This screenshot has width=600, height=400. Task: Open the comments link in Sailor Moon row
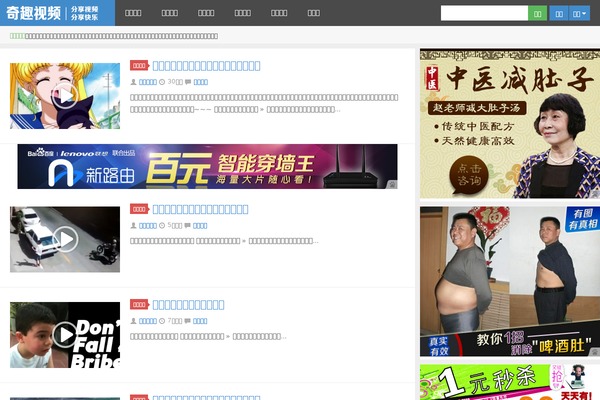click(201, 82)
